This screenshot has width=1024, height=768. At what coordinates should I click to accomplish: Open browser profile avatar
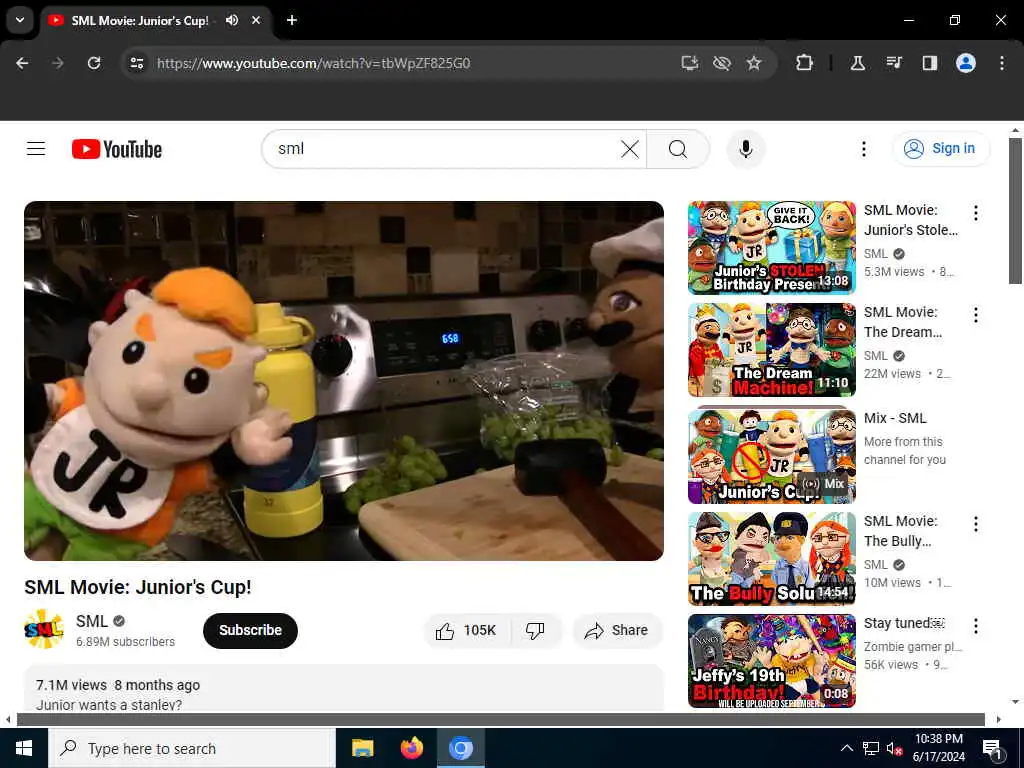pos(966,63)
